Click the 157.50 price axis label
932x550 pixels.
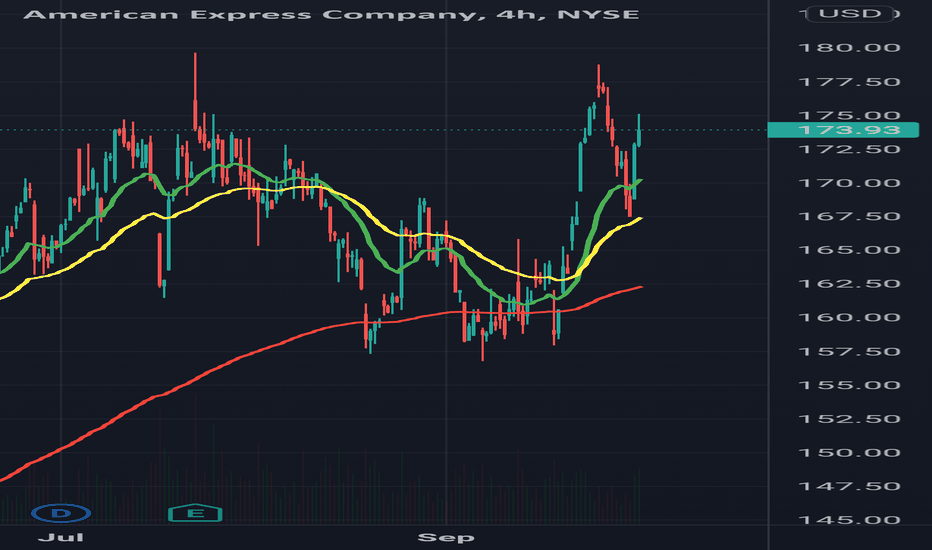pos(849,351)
